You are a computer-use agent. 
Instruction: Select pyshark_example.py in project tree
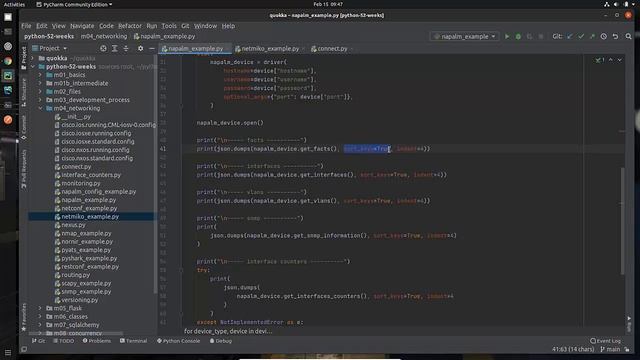click(x=89, y=258)
